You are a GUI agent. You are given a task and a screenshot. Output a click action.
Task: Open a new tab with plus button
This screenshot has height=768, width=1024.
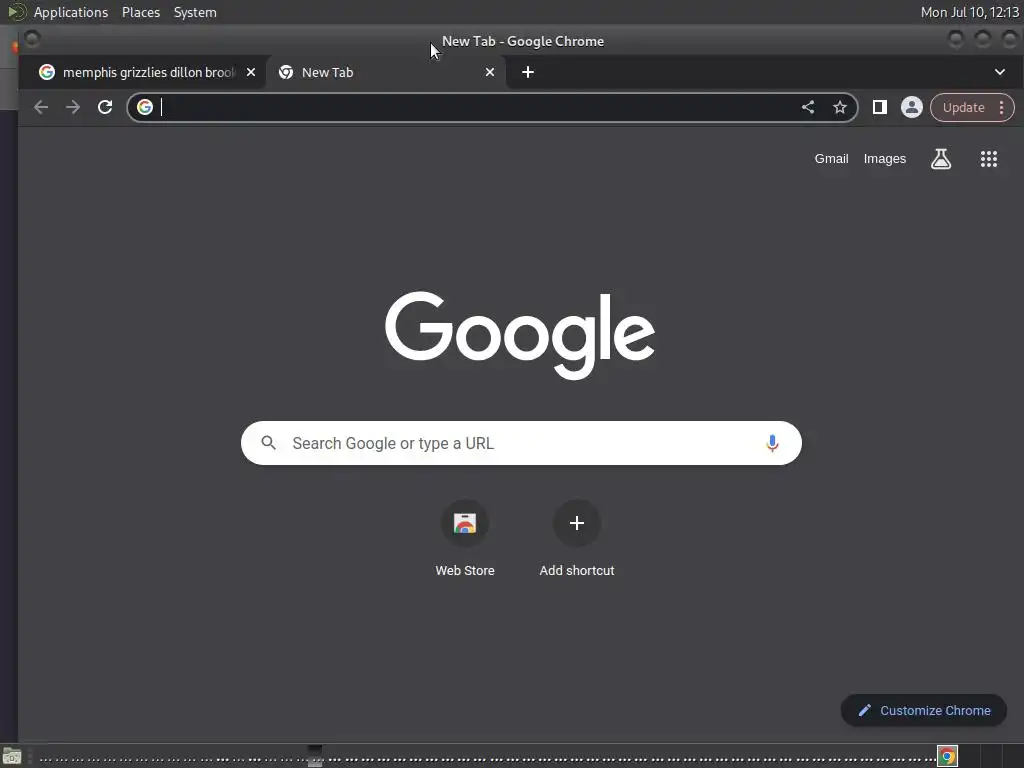point(528,72)
